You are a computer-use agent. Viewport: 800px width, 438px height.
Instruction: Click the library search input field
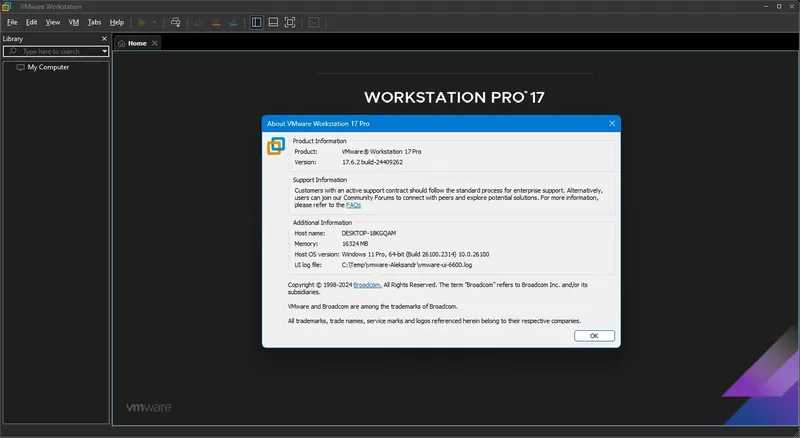pyautogui.click(x=54, y=52)
